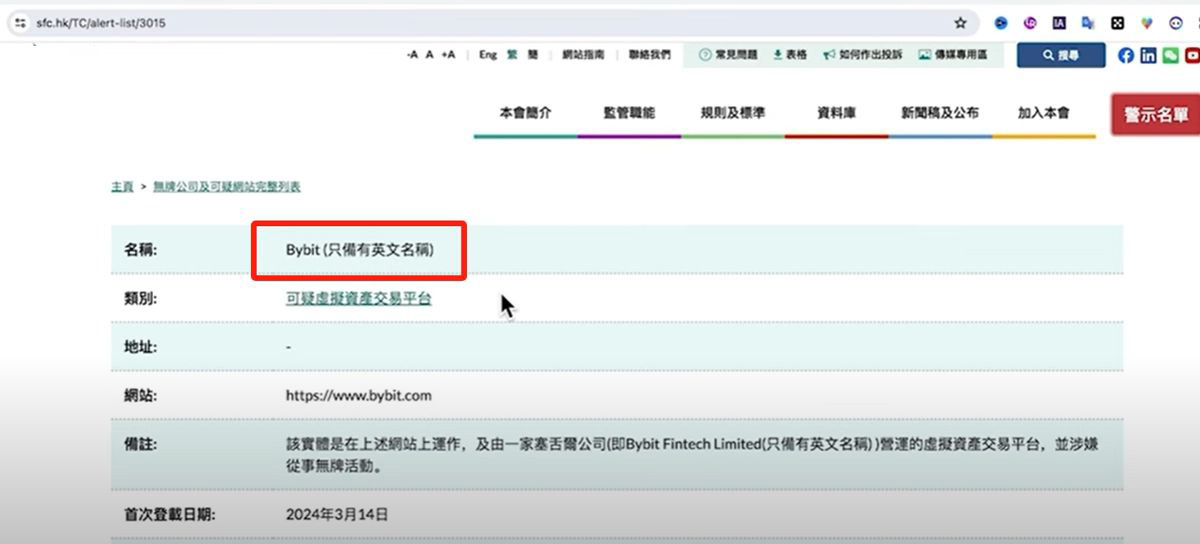Screen dimensions: 1200x544
Task: Open the 可疑虛擬資產交易平台 category link
Action: [358, 298]
